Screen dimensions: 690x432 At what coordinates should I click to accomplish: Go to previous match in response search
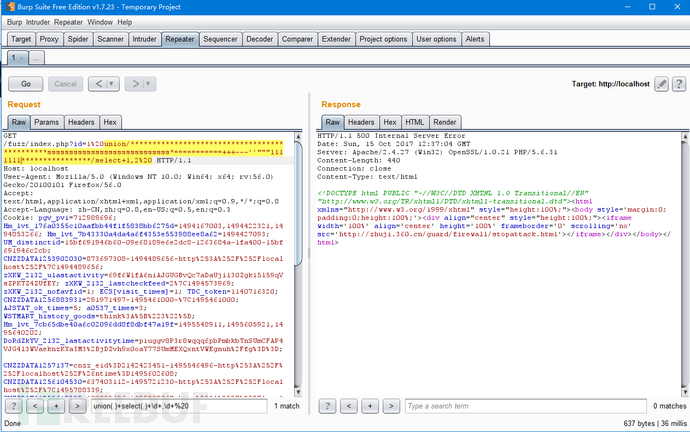pyautogui.click(x=349, y=406)
